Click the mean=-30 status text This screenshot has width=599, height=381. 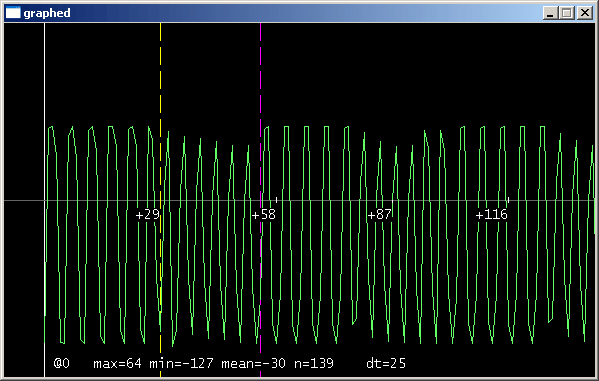coord(253,363)
